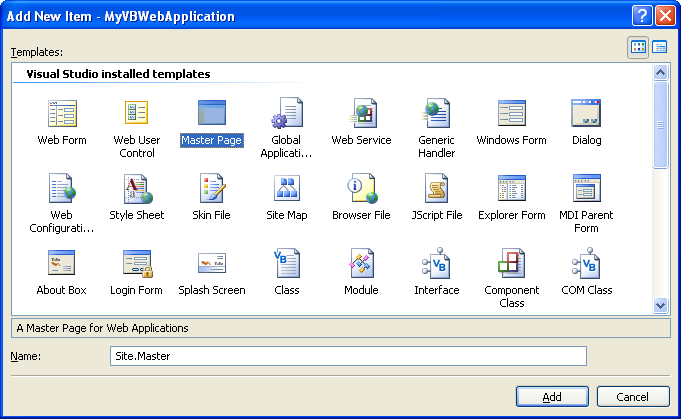Choose the Style Sheet template icon
The width and height of the screenshot is (681, 419).
pos(137,188)
